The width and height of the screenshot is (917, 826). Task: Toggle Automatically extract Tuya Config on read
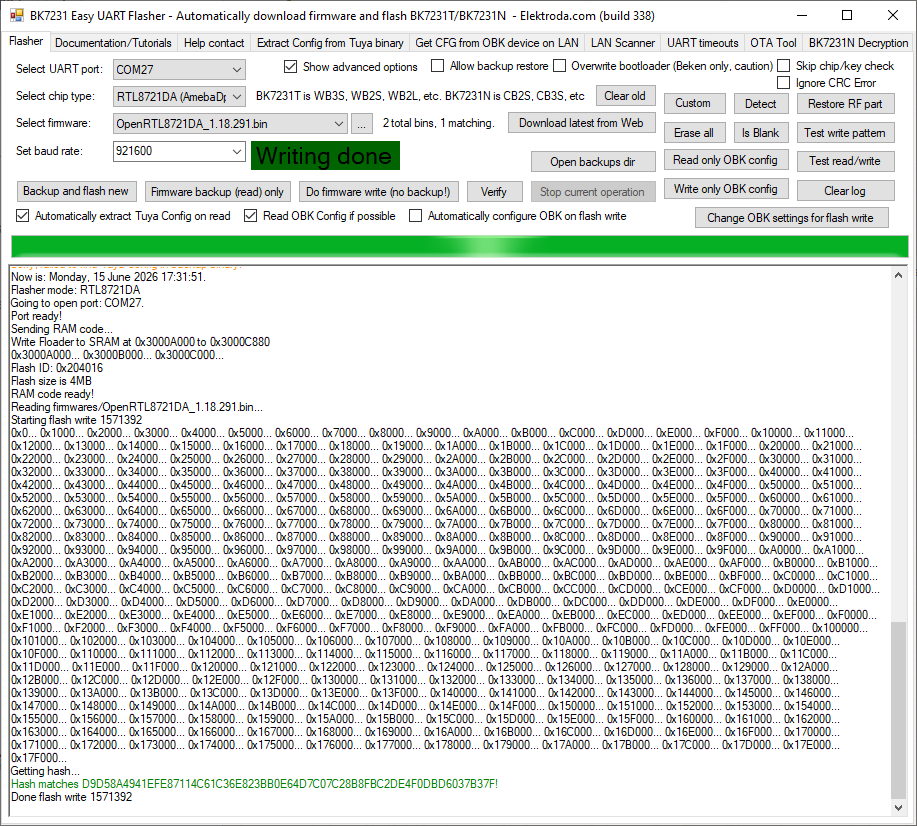tap(22, 216)
